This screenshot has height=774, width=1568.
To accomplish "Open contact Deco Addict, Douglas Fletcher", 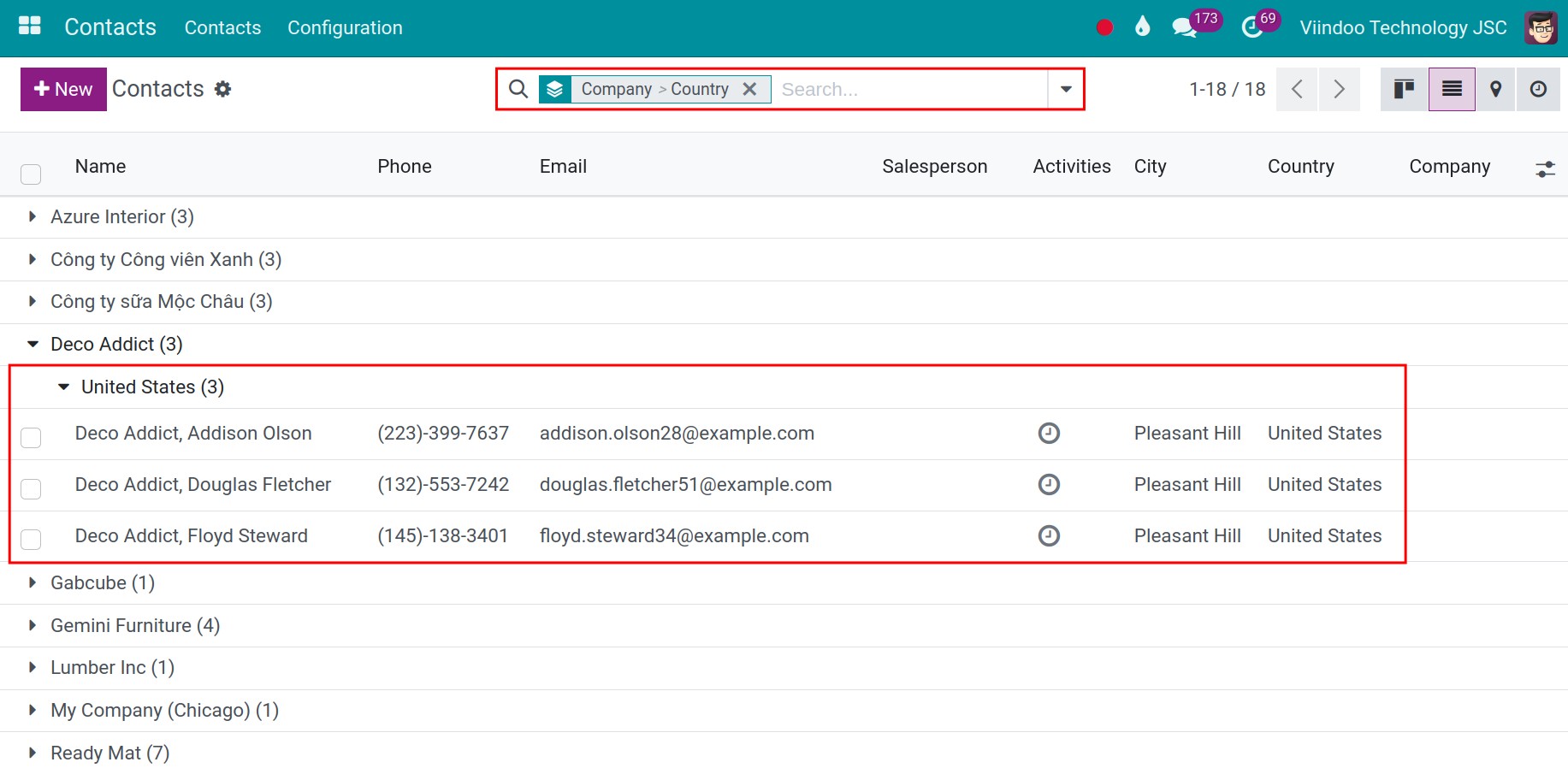I will pyautogui.click(x=203, y=485).
